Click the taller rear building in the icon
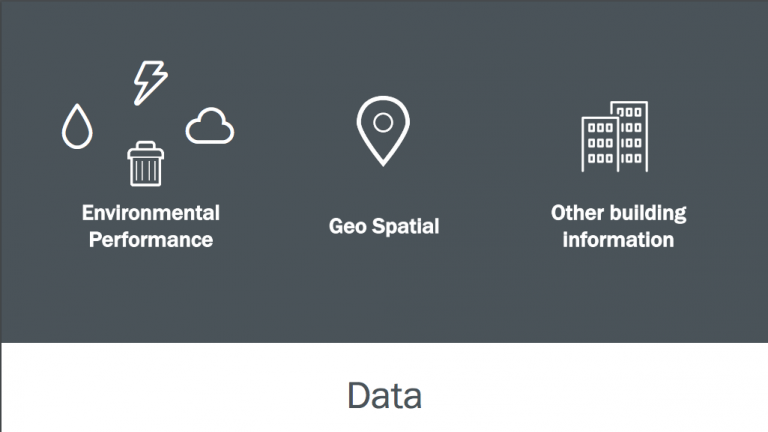768x432 pixels. click(633, 136)
